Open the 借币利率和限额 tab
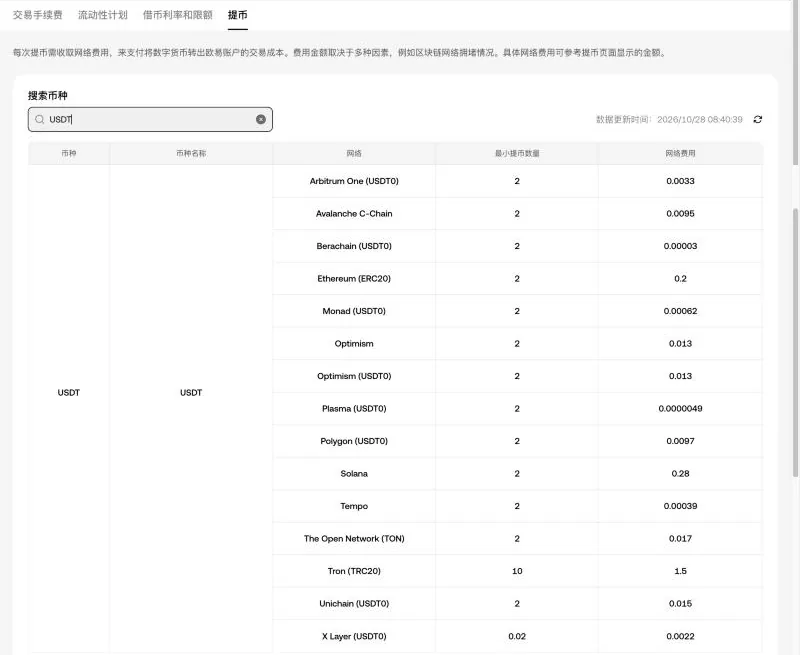 coord(178,15)
